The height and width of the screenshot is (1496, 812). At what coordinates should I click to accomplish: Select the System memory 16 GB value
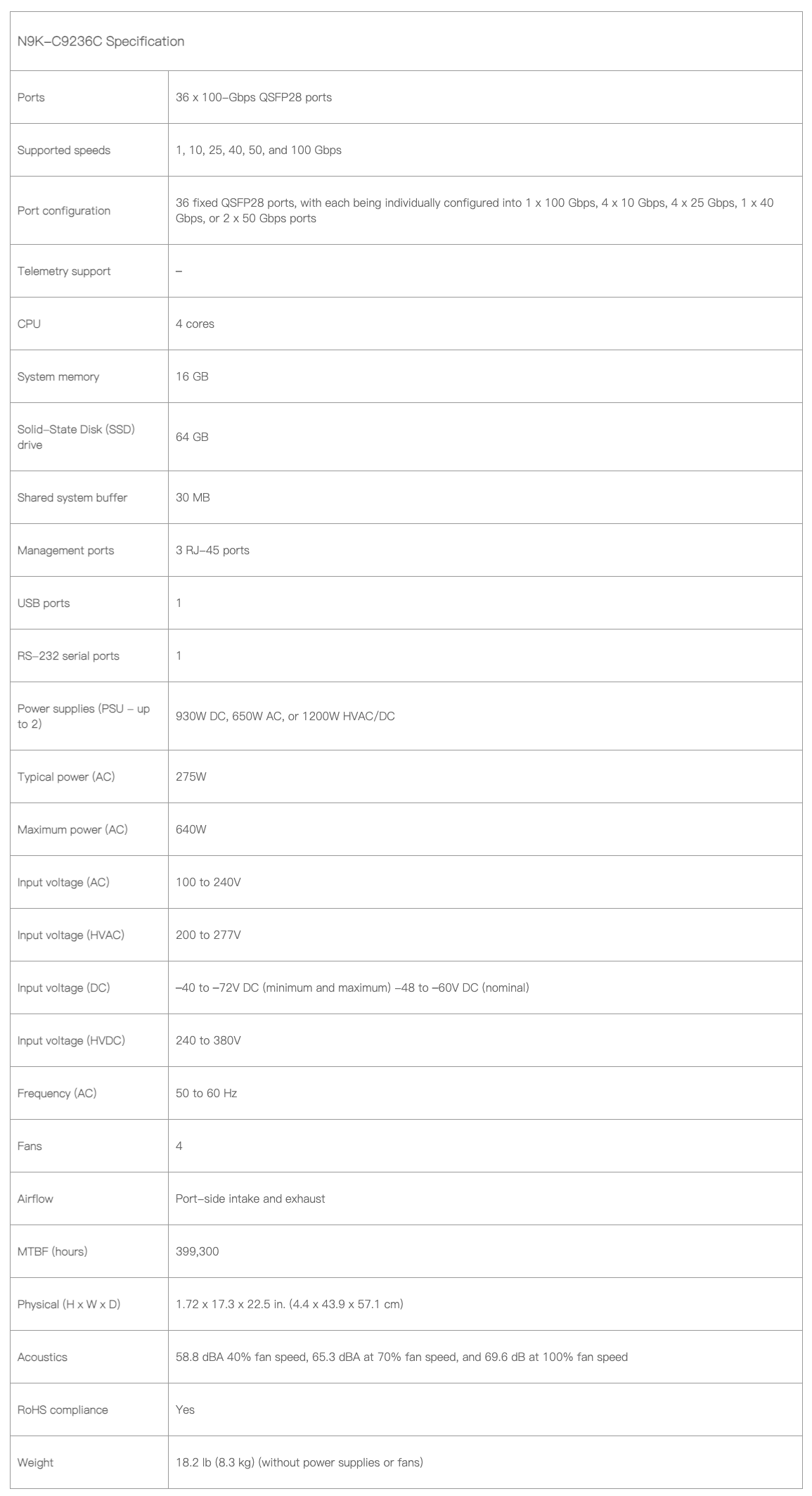coord(192,376)
